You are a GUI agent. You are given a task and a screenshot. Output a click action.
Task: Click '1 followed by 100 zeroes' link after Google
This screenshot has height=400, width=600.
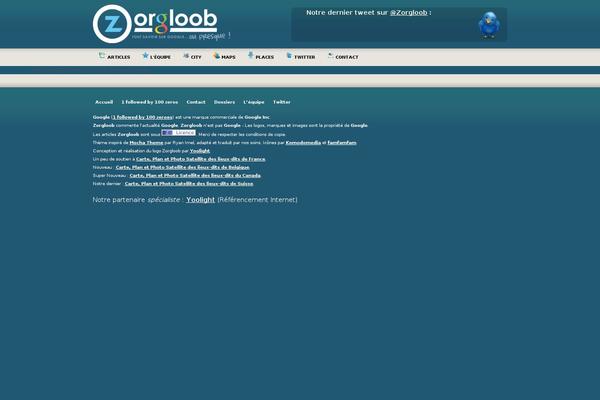(142, 118)
